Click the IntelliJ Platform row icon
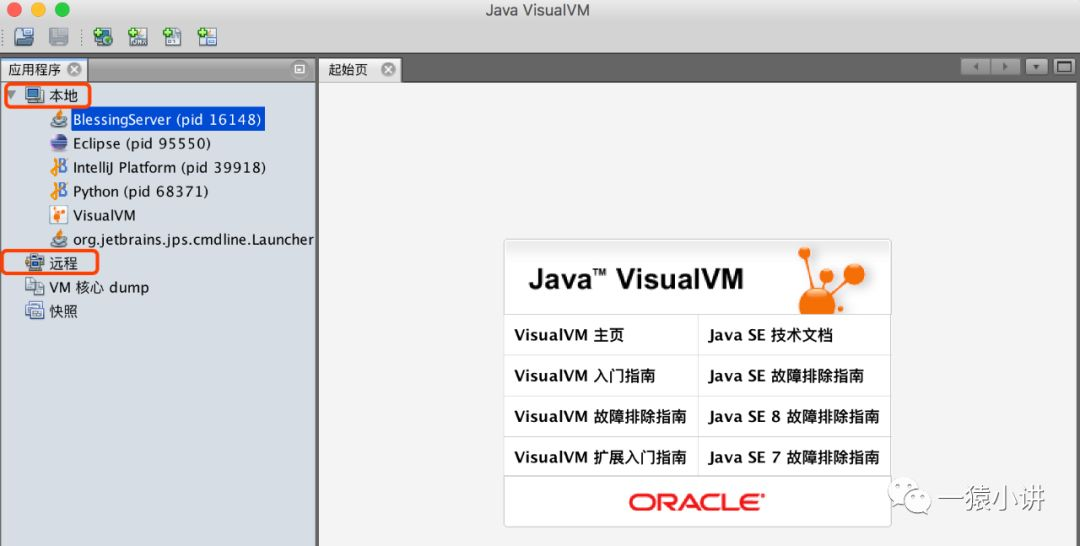The height and width of the screenshot is (546, 1080). 59,167
